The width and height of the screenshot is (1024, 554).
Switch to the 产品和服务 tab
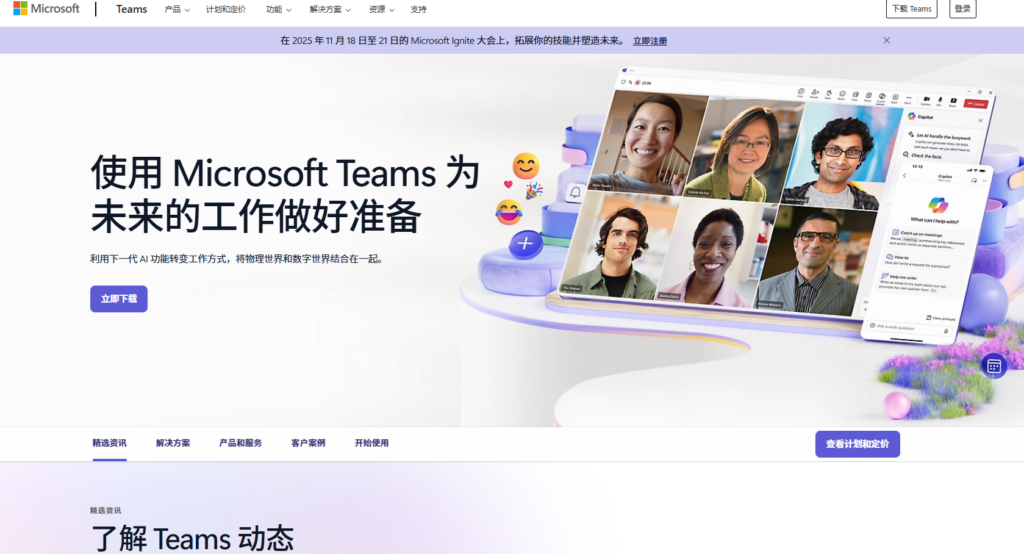(x=240, y=443)
